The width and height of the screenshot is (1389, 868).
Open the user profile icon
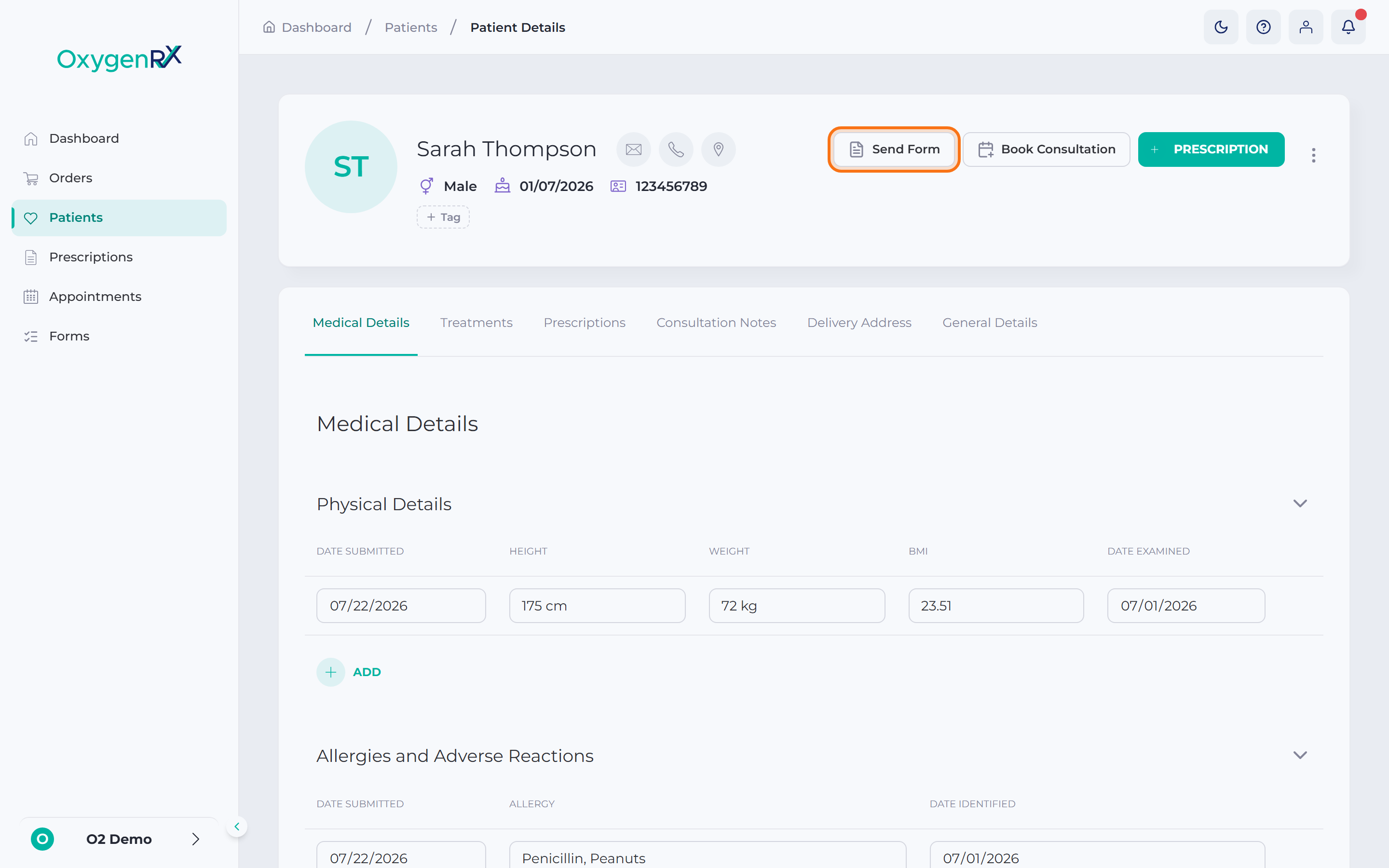coord(1306,27)
